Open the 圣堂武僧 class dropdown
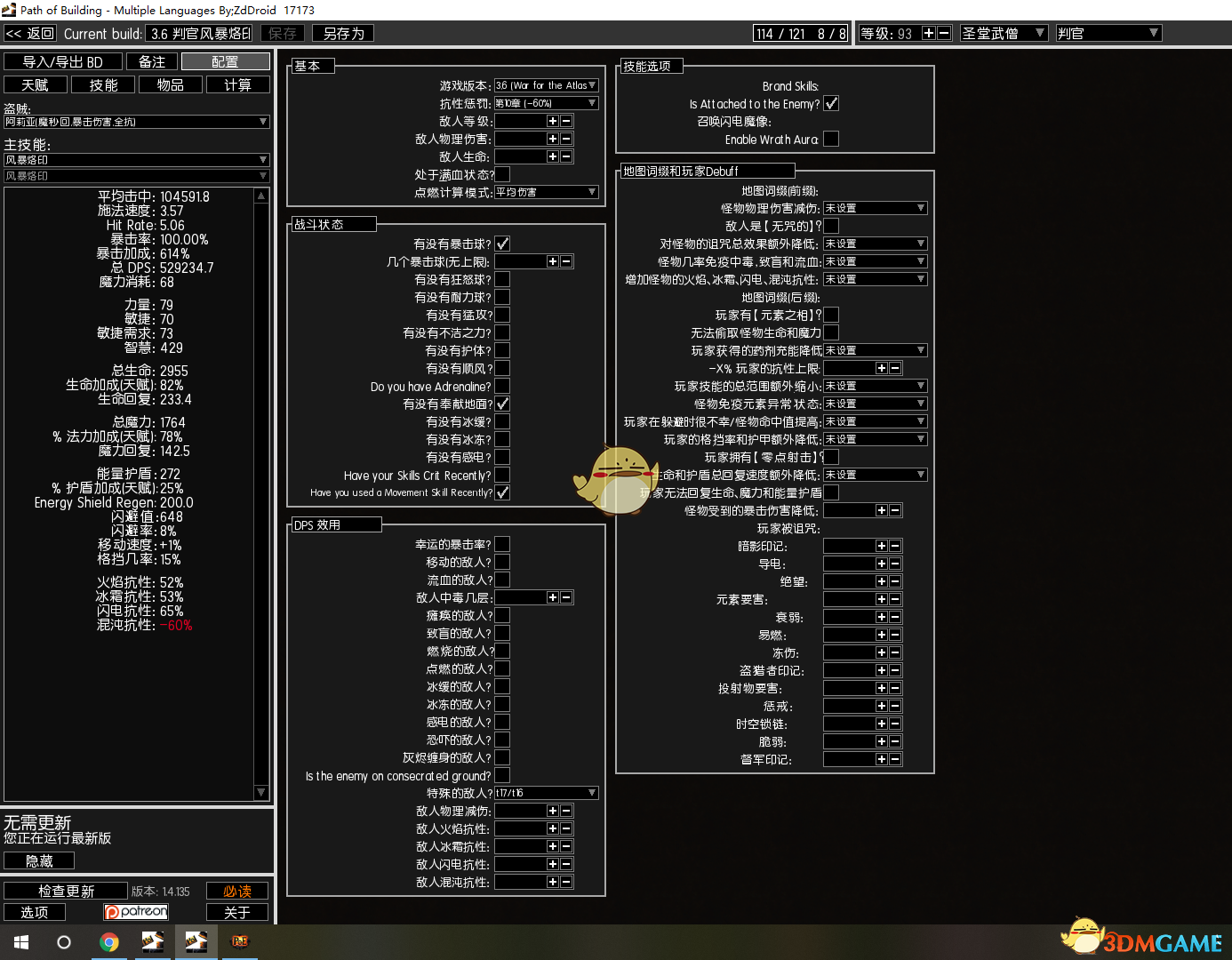Image resolution: width=1232 pixels, height=960 pixels. [x=1004, y=33]
